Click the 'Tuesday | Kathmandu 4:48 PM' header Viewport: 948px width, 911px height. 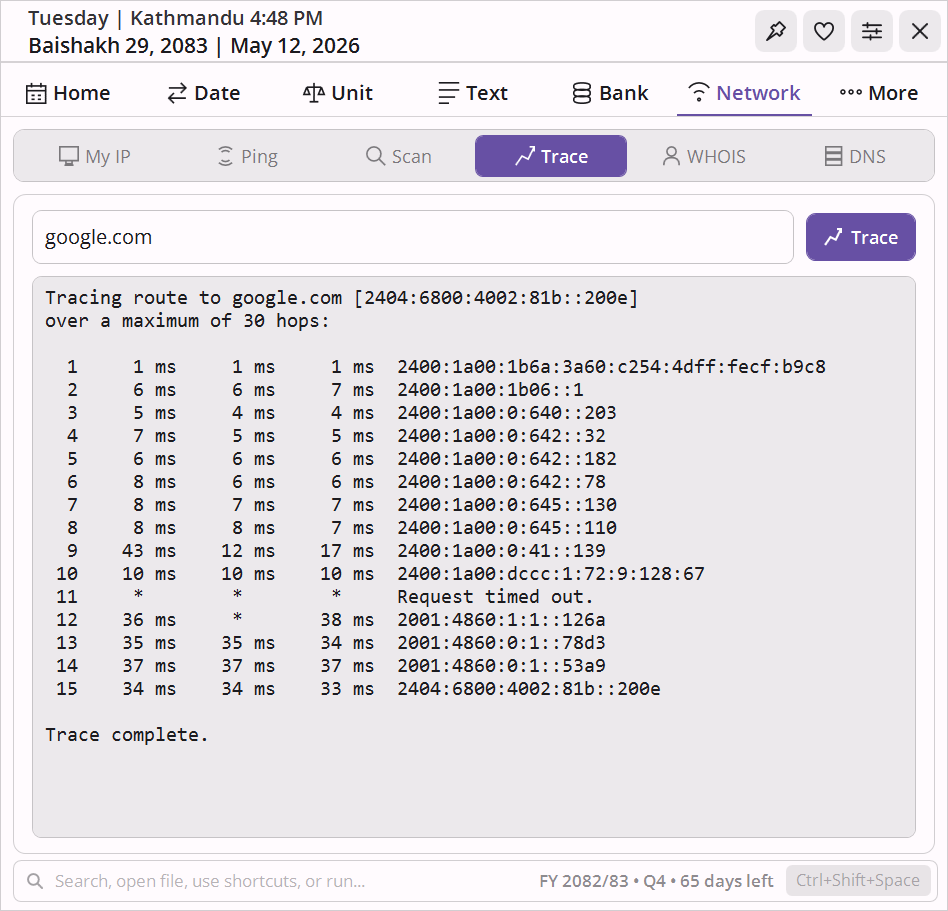pos(175,18)
